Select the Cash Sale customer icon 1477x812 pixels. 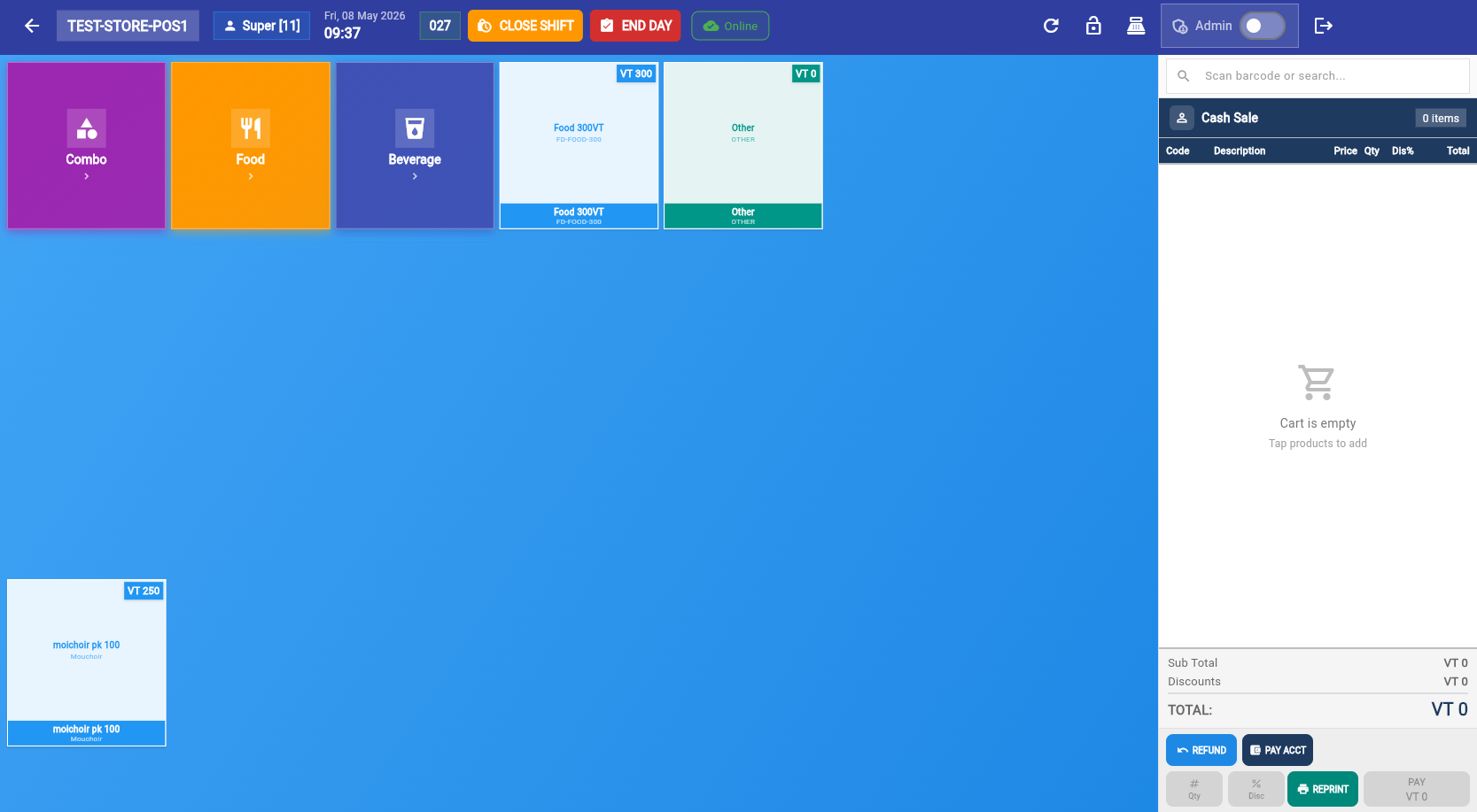(x=1182, y=118)
